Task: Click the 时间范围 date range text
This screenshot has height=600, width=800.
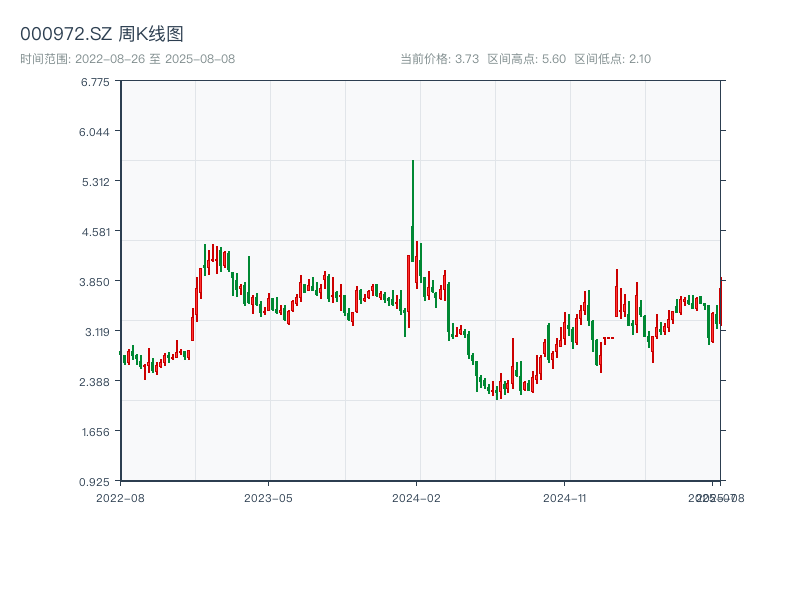Action: (127, 59)
